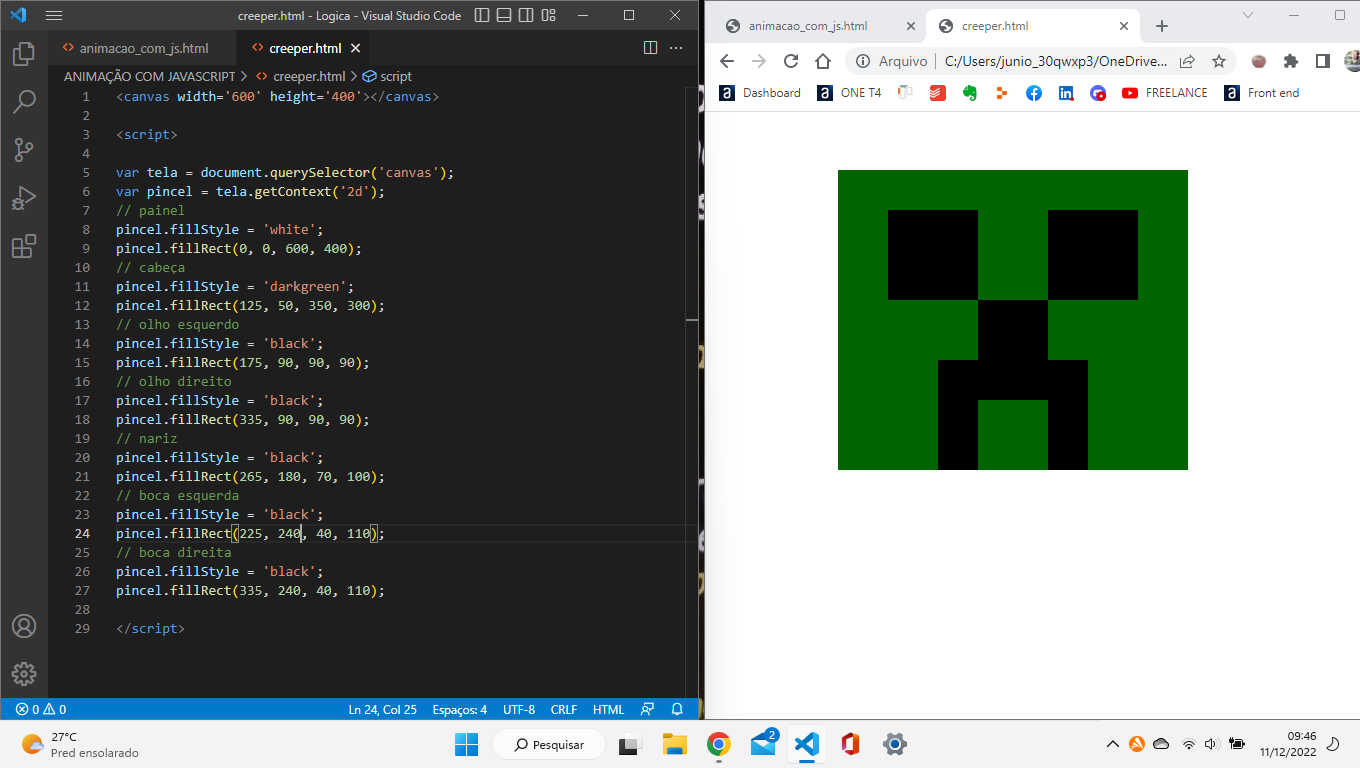Open the Extensions view

(24, 246)
